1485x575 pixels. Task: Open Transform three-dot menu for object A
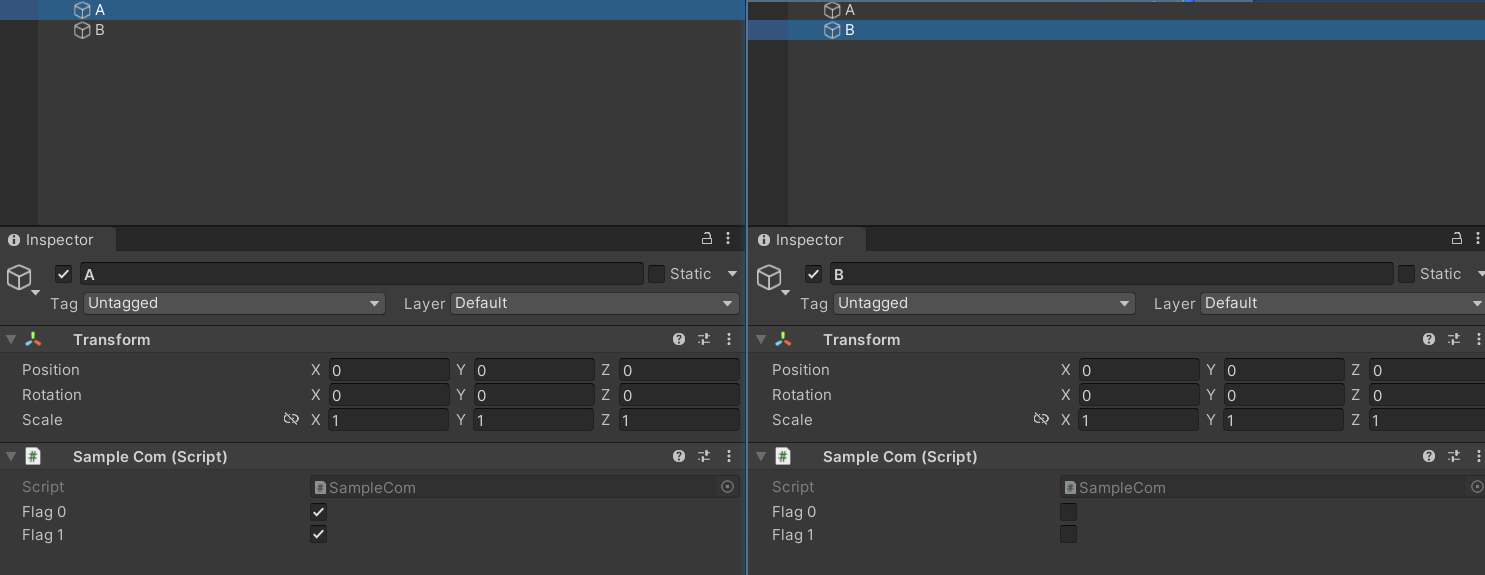[x=729, y=340]
